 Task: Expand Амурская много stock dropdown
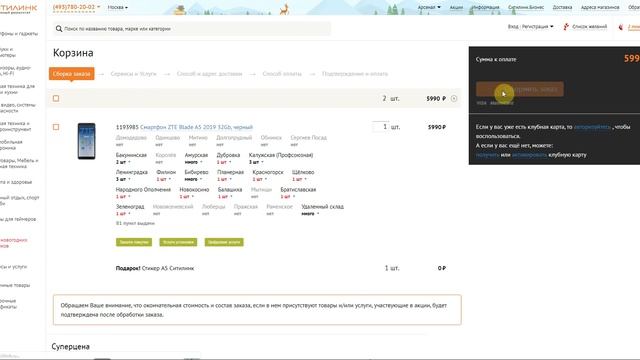click(194, 162)
